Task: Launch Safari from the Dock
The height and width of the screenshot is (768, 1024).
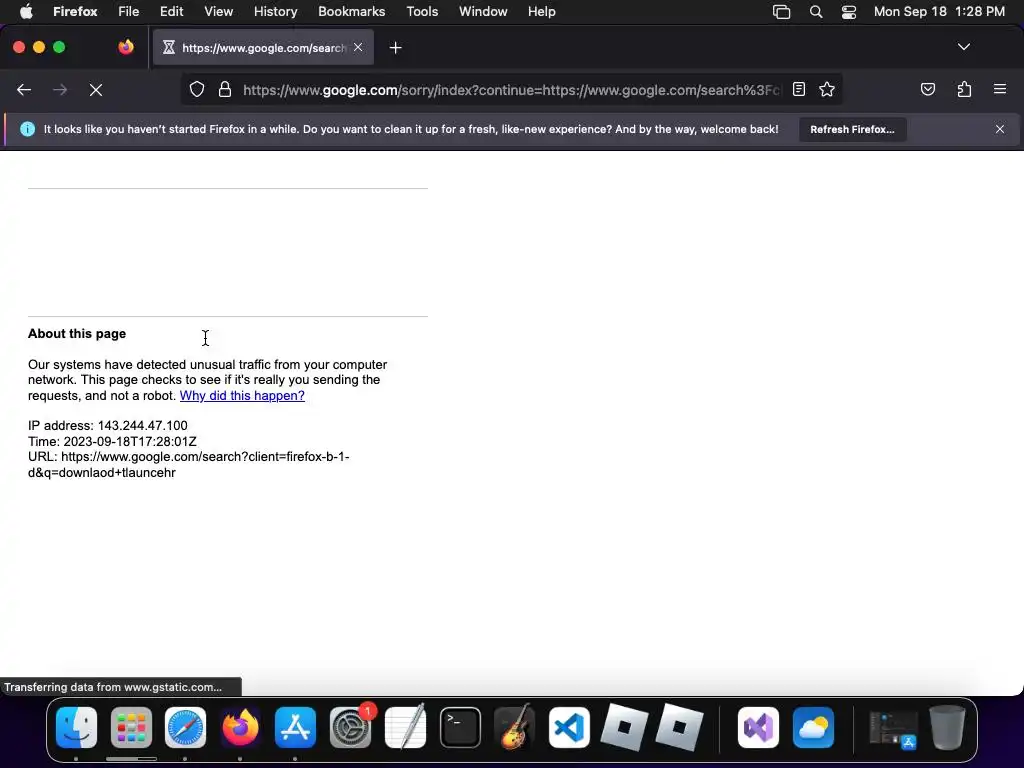Action: (185, 728)
